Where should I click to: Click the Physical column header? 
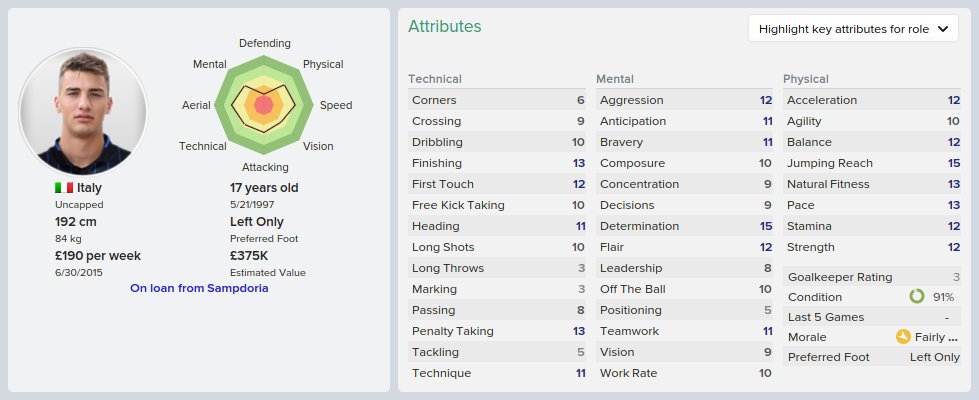click(806, 79)
